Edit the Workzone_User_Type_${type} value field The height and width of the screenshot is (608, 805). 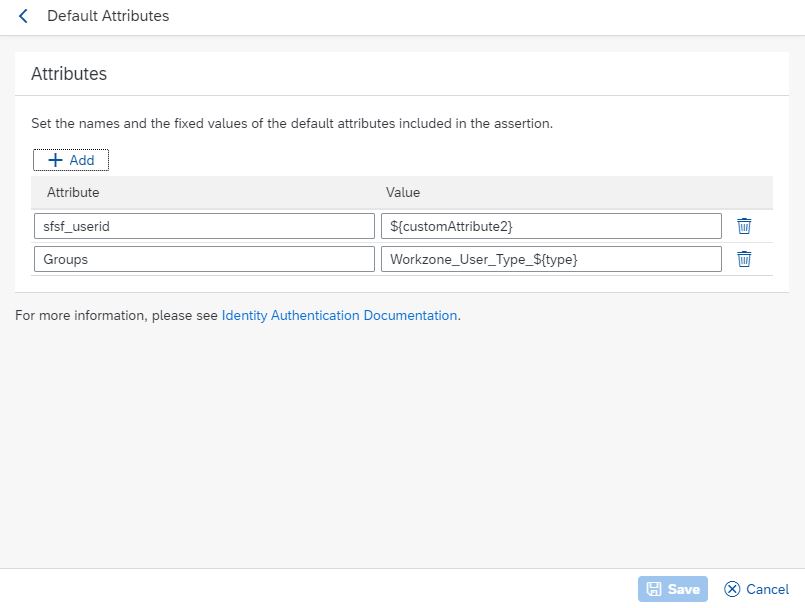[x=551, y=259]
